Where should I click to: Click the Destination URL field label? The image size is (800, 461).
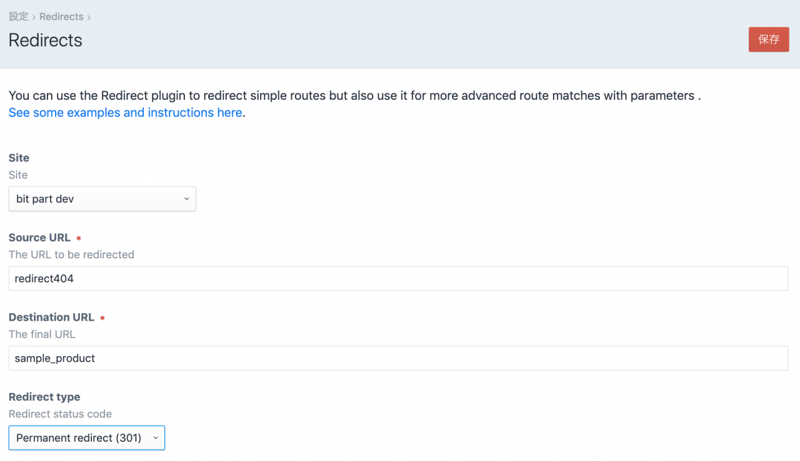click(x=51, y=317)
